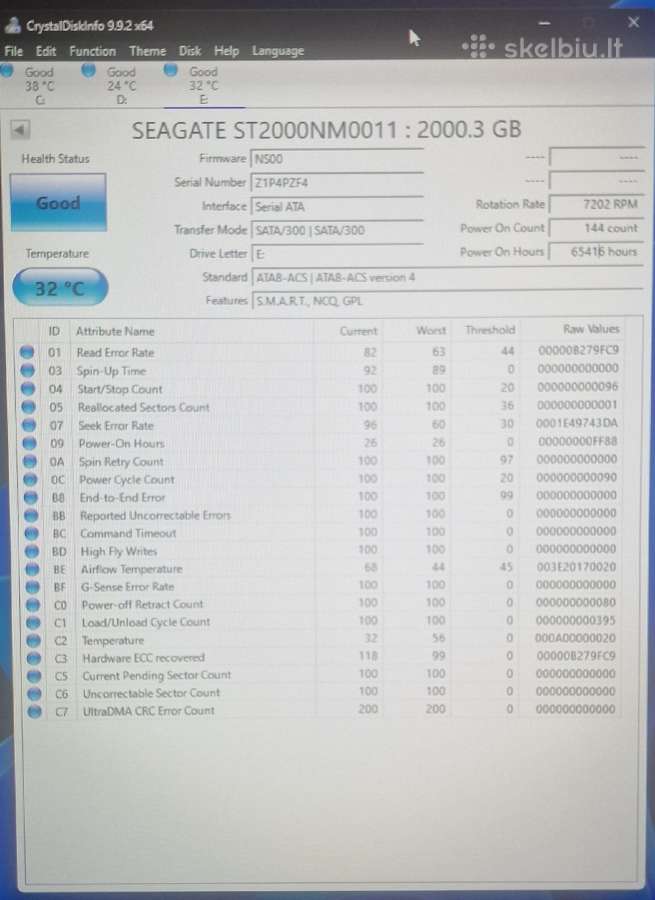This screenshot has height=900, width=655.
Task: Select the Hardware ECC recovered attribute name
Action: tap(144, 658)
